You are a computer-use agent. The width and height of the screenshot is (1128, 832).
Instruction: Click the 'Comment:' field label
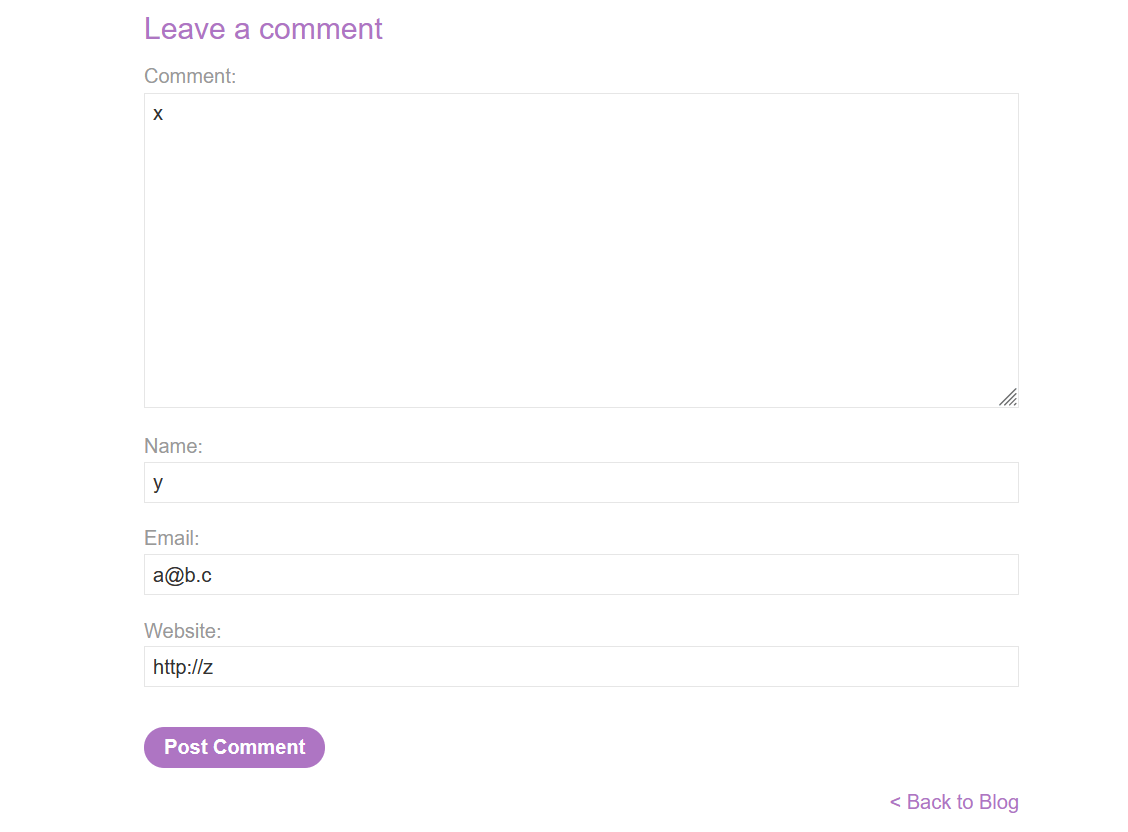[190, 76]
